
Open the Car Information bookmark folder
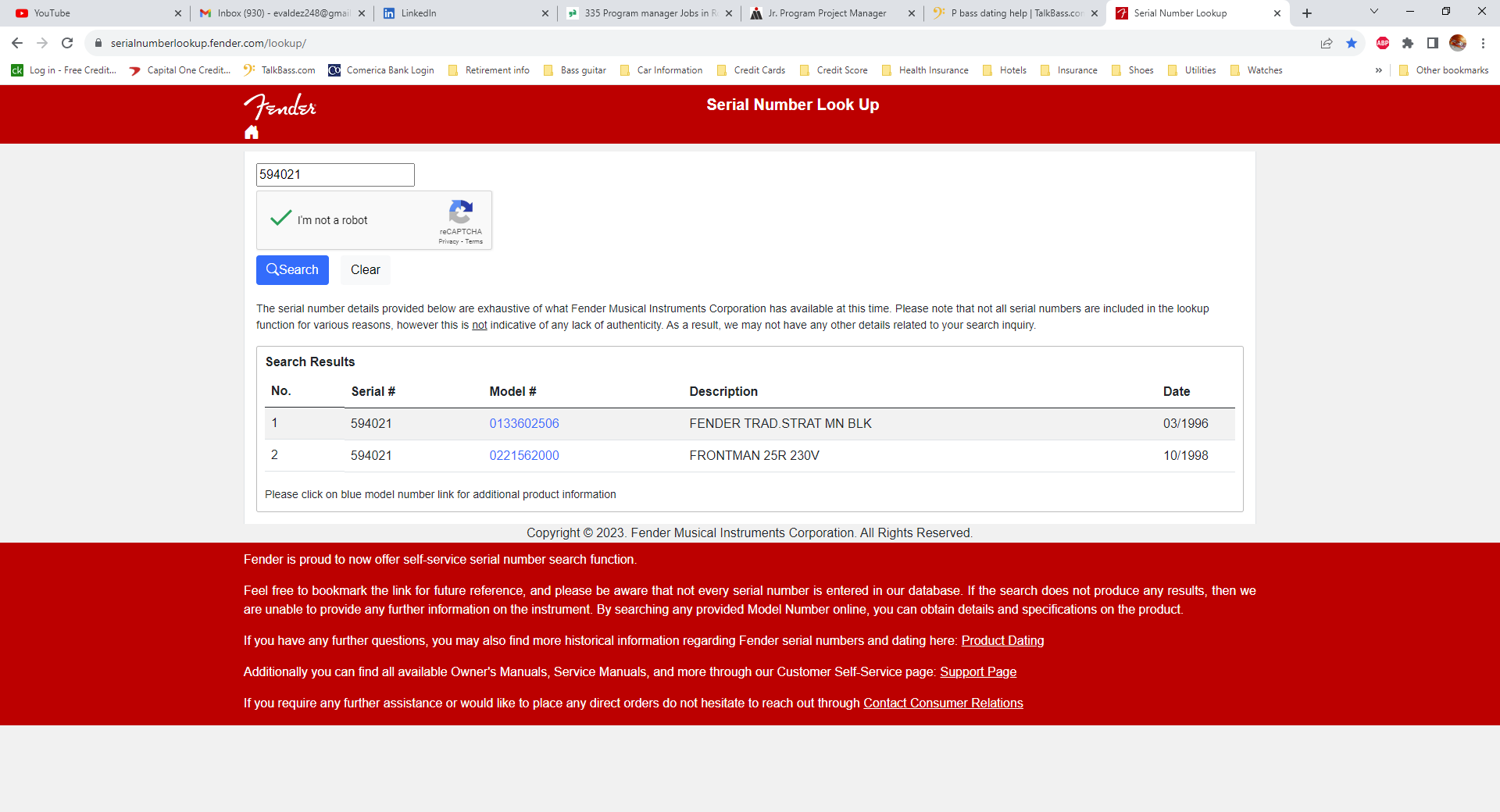click(661, 70)
